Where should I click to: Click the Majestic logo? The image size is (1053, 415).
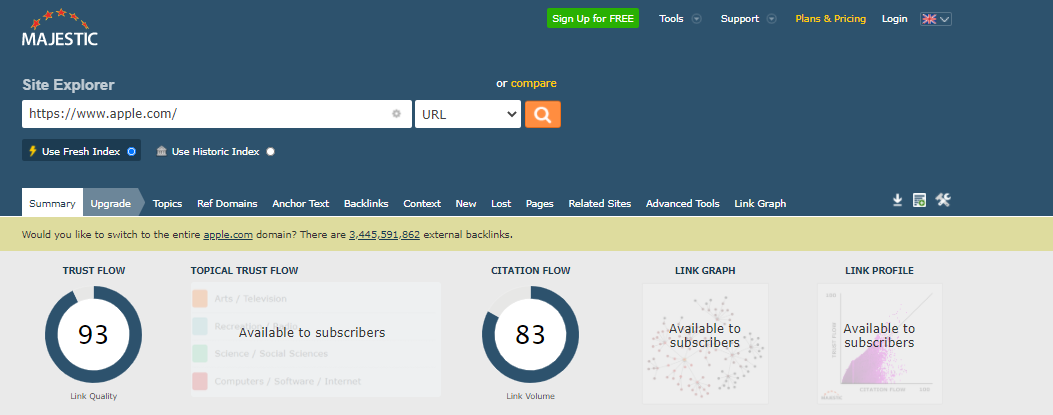[x=60, y=28]
